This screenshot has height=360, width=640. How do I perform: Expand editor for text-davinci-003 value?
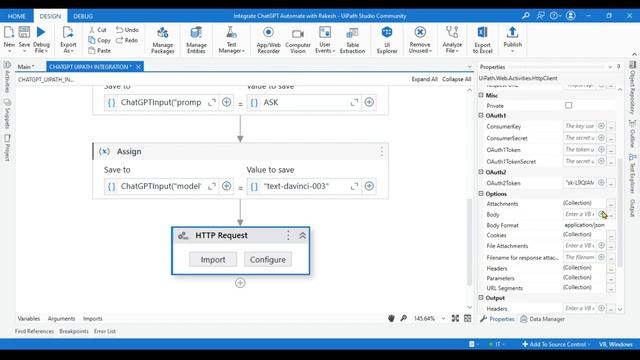tap(354, 186)
